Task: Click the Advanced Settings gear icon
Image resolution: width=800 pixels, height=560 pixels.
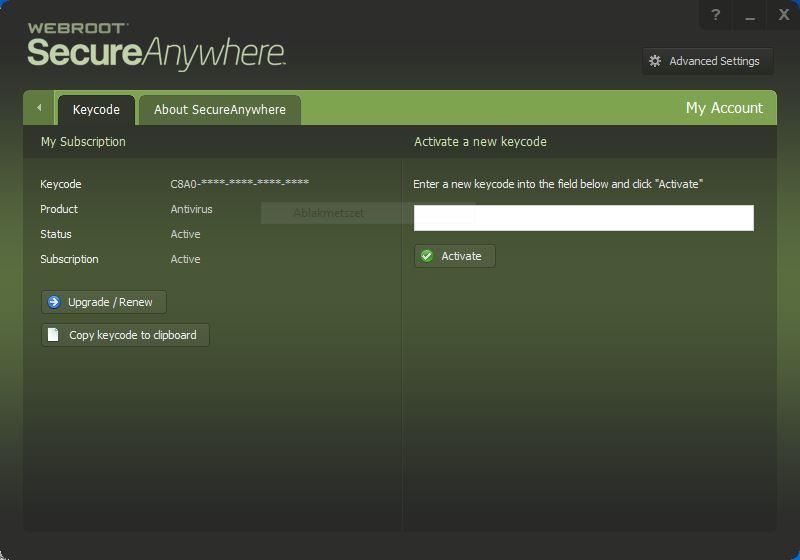Action: (655, 61)
